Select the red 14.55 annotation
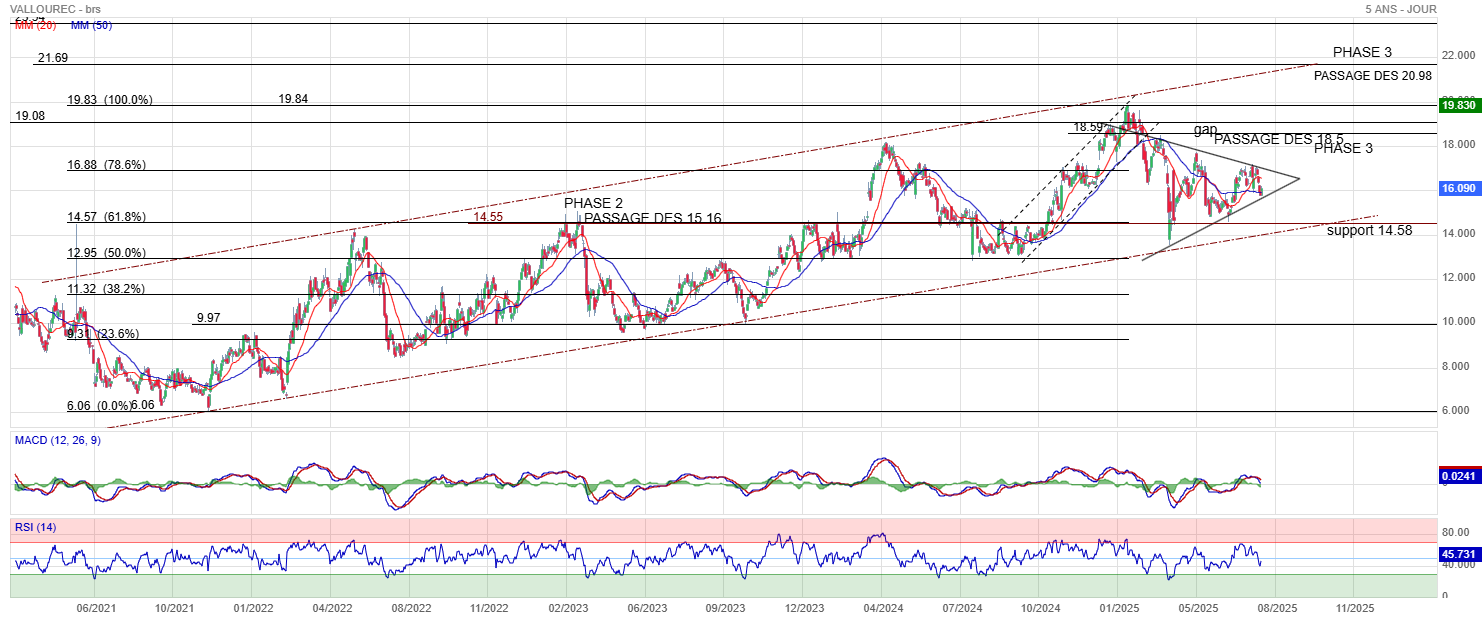Viewport: 1482px width, 618px height. [488, 217]
